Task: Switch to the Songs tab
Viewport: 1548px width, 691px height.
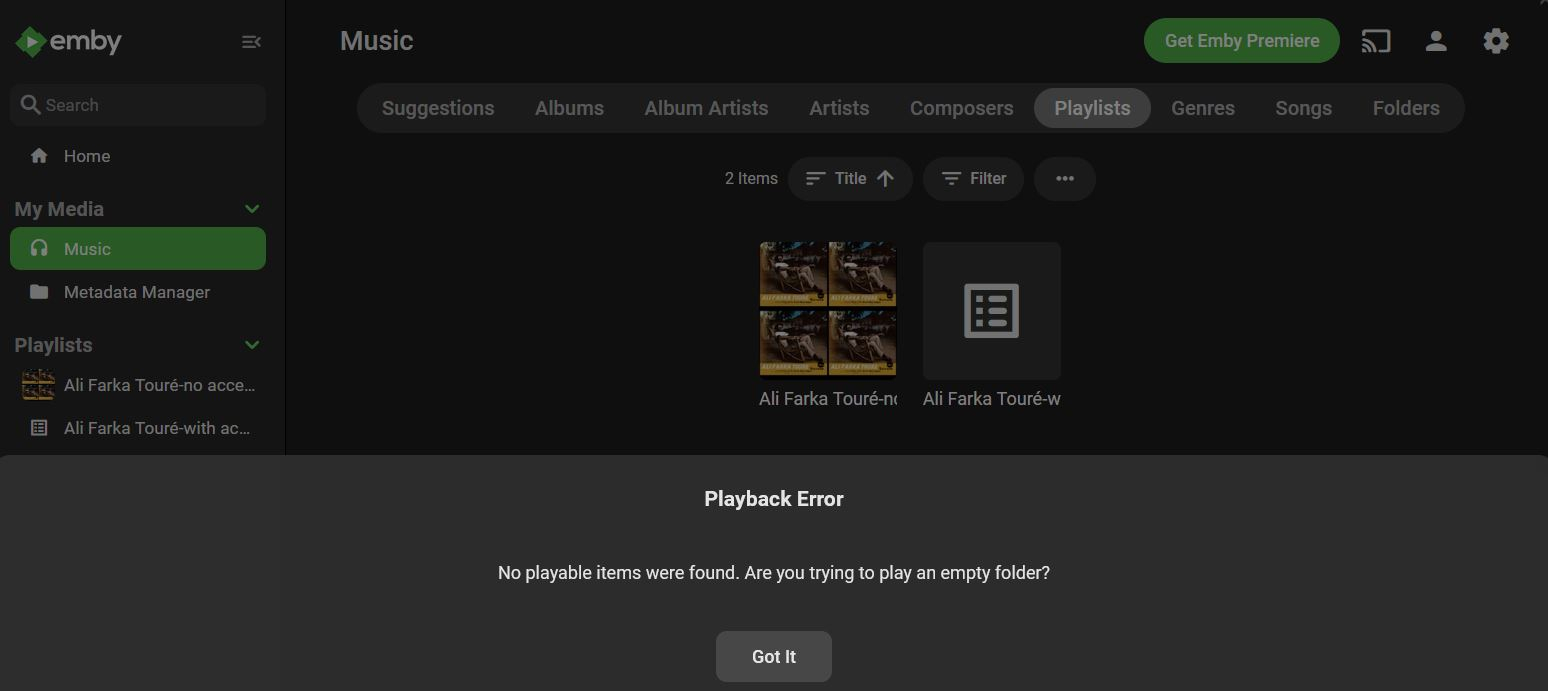Action: pos(1303,108)
